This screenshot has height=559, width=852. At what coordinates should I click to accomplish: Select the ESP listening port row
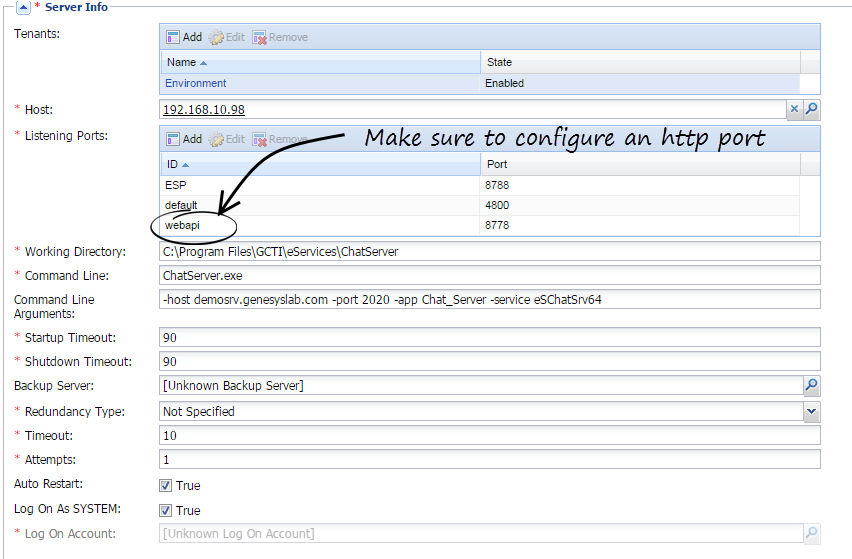176,185
